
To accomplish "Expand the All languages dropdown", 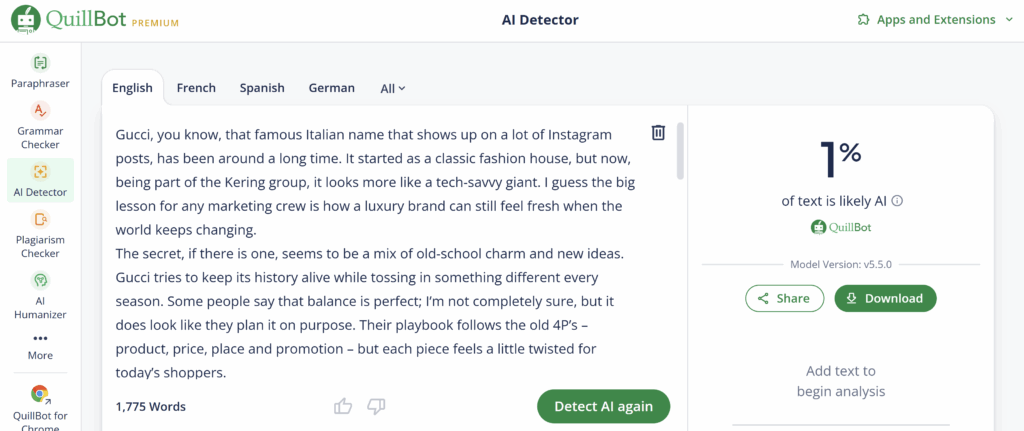I will pyautogui.click(x=393, y=88).
